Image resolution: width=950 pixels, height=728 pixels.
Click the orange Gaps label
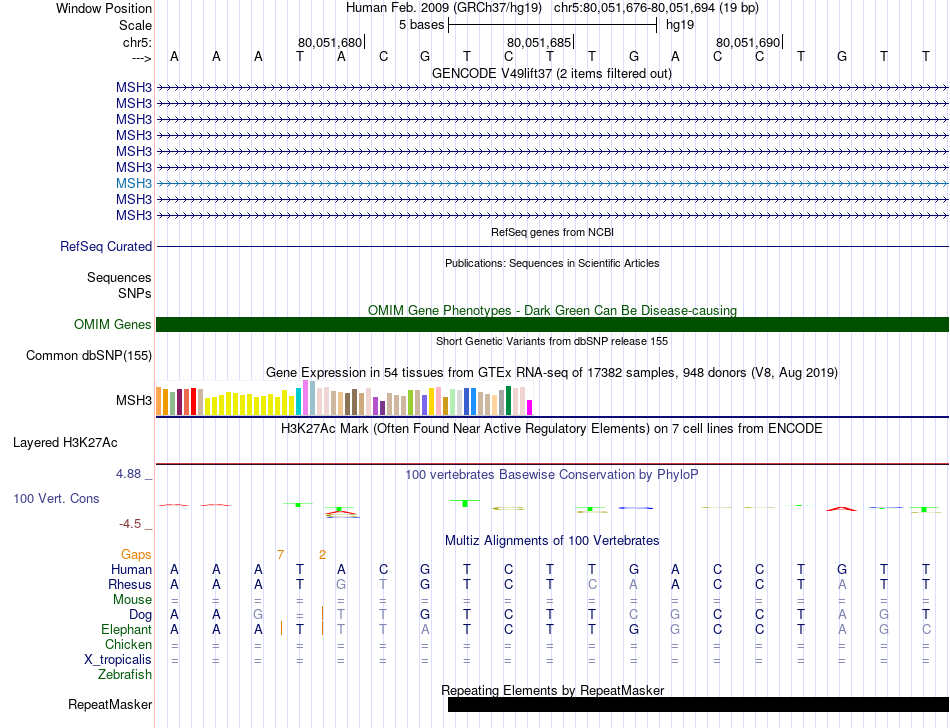click(136, 555)
